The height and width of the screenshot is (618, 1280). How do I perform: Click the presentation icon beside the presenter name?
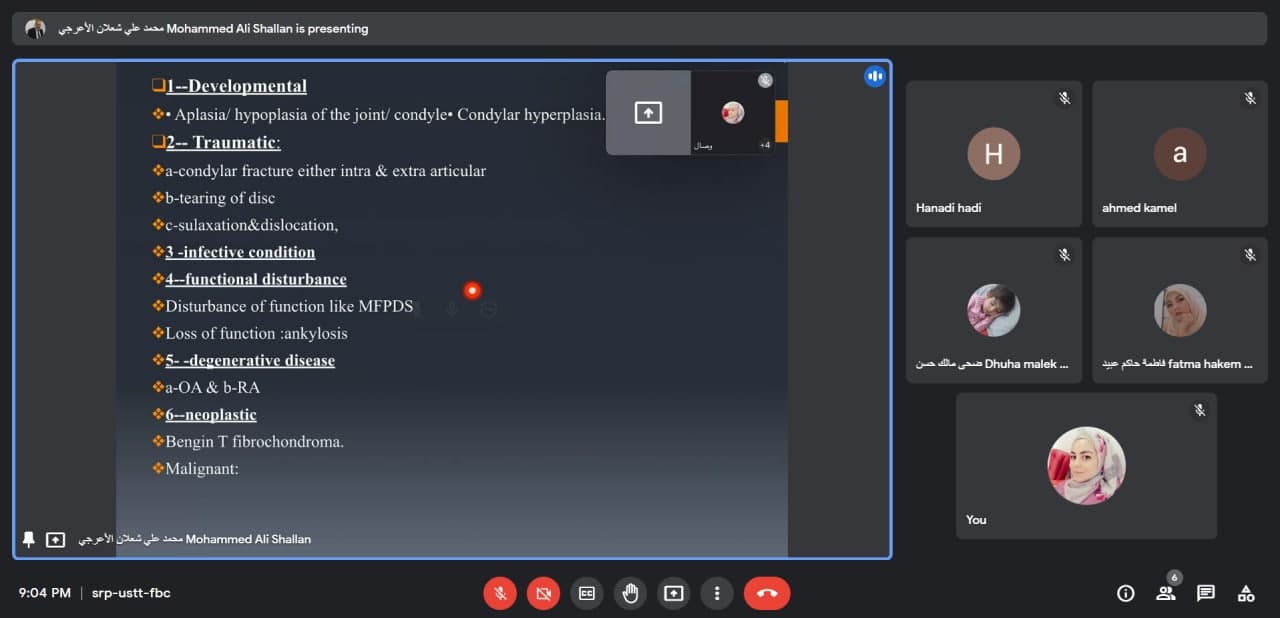point(56,539)
